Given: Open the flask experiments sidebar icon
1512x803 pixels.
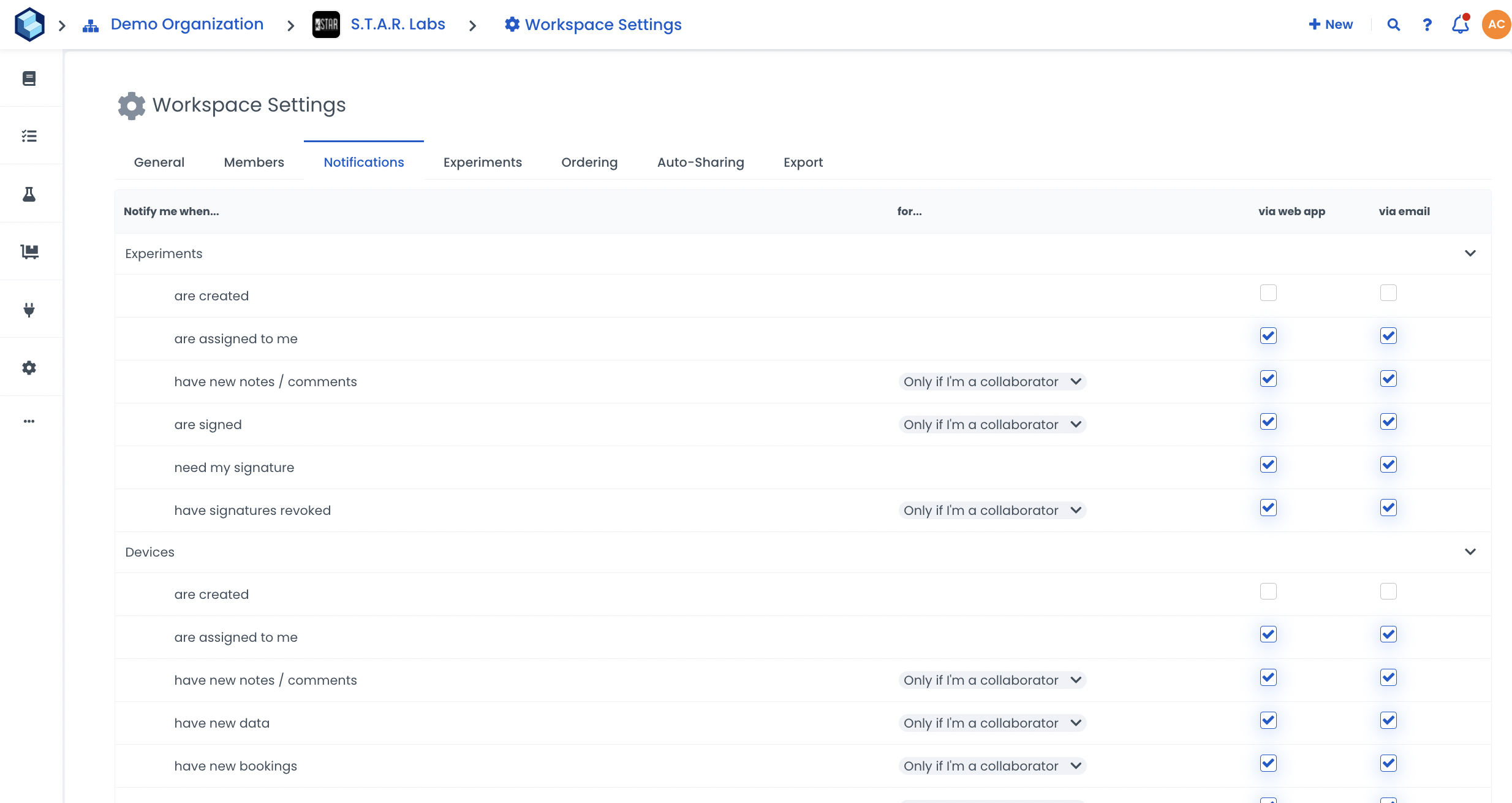Looking at the screenshot, I should 29,194.
